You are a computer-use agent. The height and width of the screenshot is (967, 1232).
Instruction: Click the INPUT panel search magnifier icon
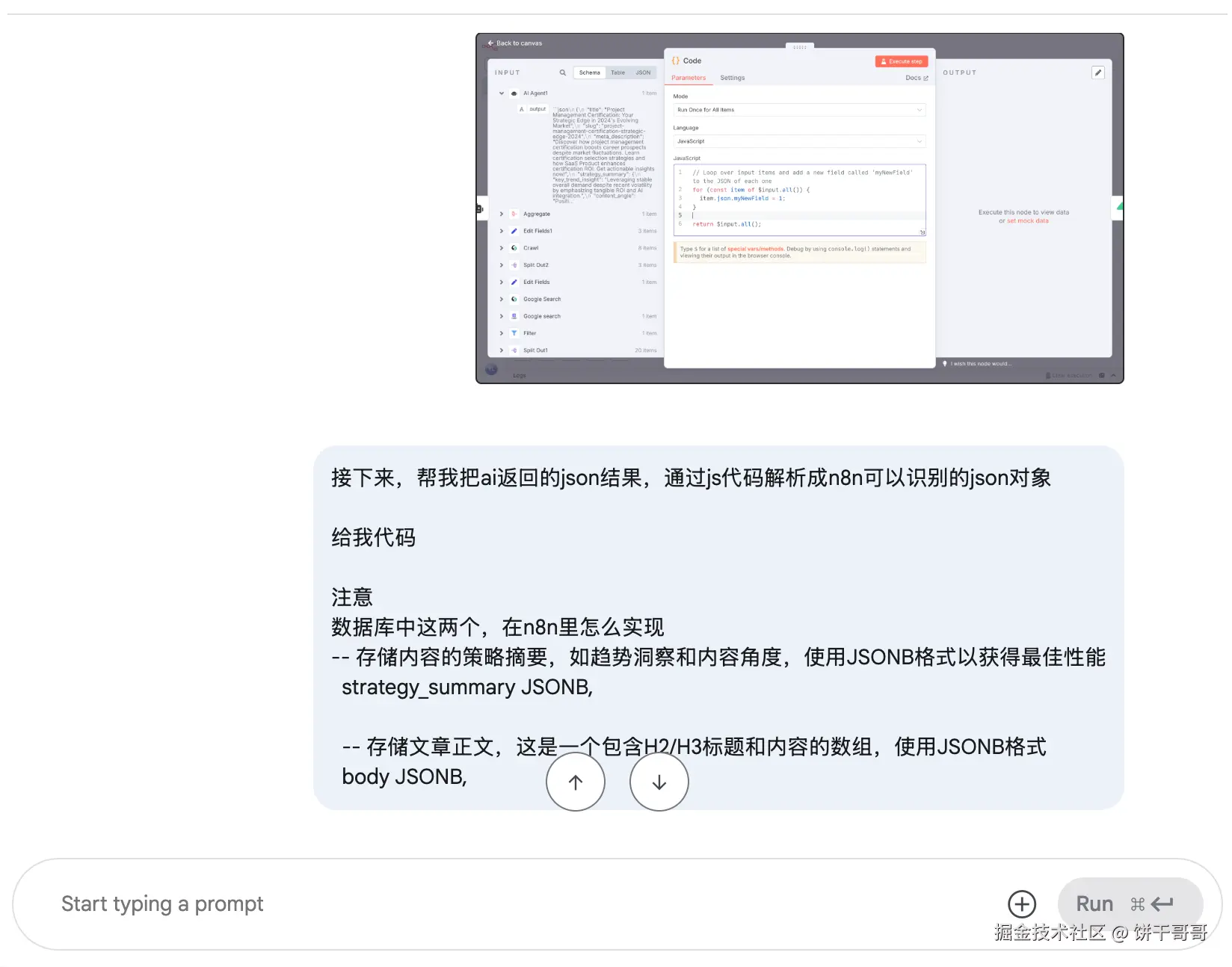click(562, 72)
